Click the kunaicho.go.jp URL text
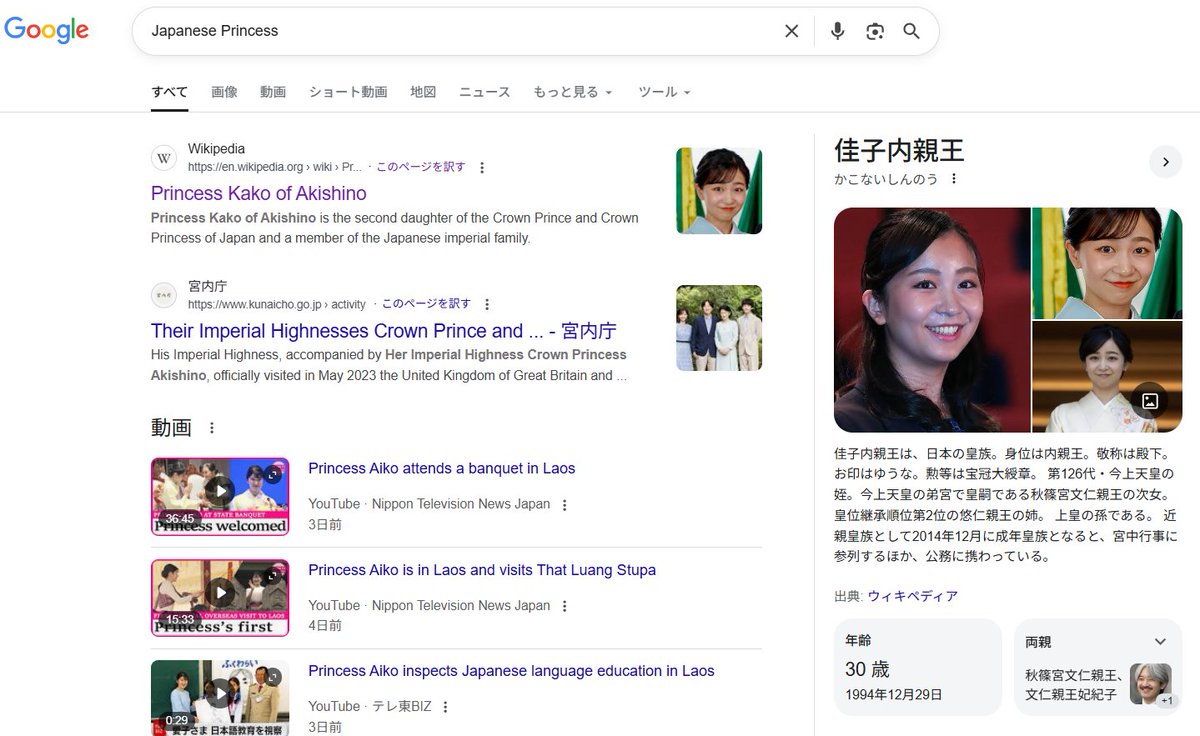Screen dimensions: 1200x736 click(277, 305)
